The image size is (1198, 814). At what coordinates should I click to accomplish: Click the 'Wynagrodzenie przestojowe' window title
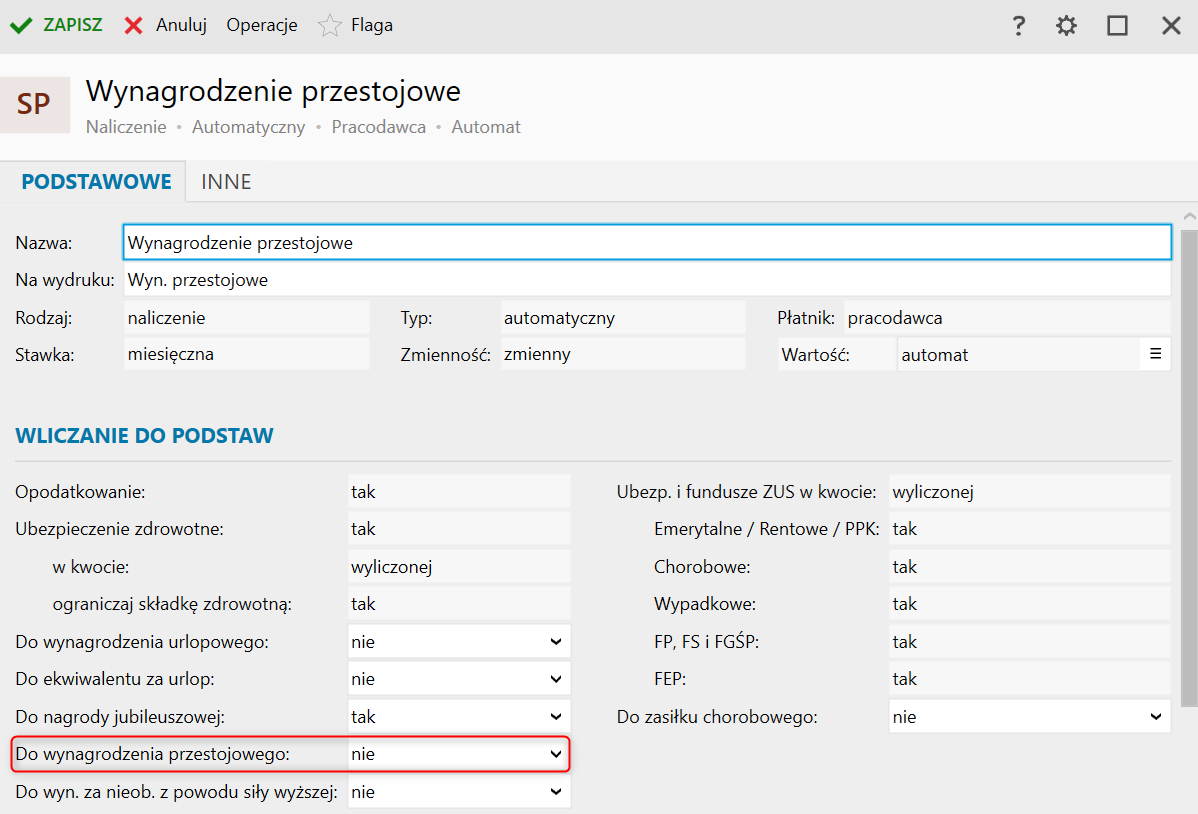tap(273, 91)
